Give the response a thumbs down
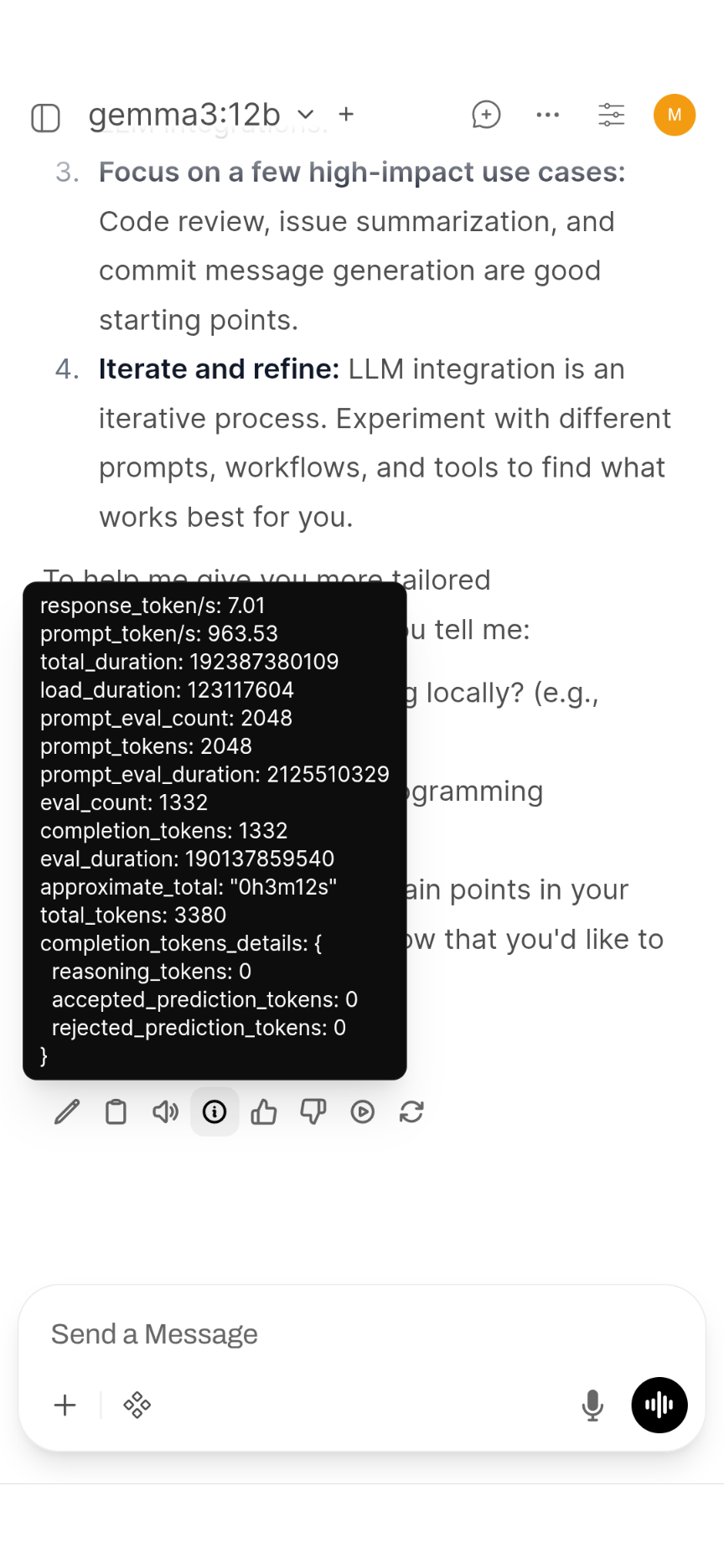The image size is (724, 1568). pos(313,1112)
